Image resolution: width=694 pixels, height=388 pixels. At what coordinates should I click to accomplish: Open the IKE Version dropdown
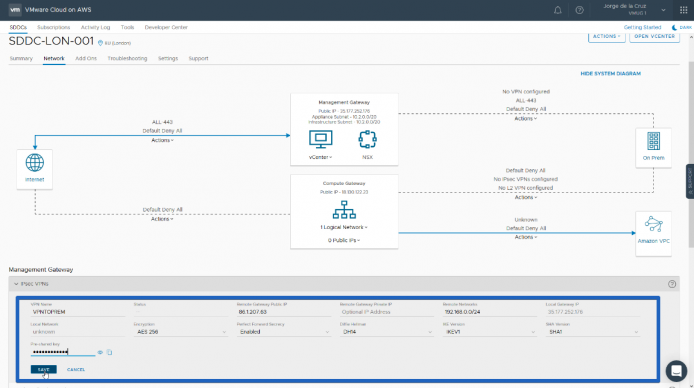click(490, 332)
